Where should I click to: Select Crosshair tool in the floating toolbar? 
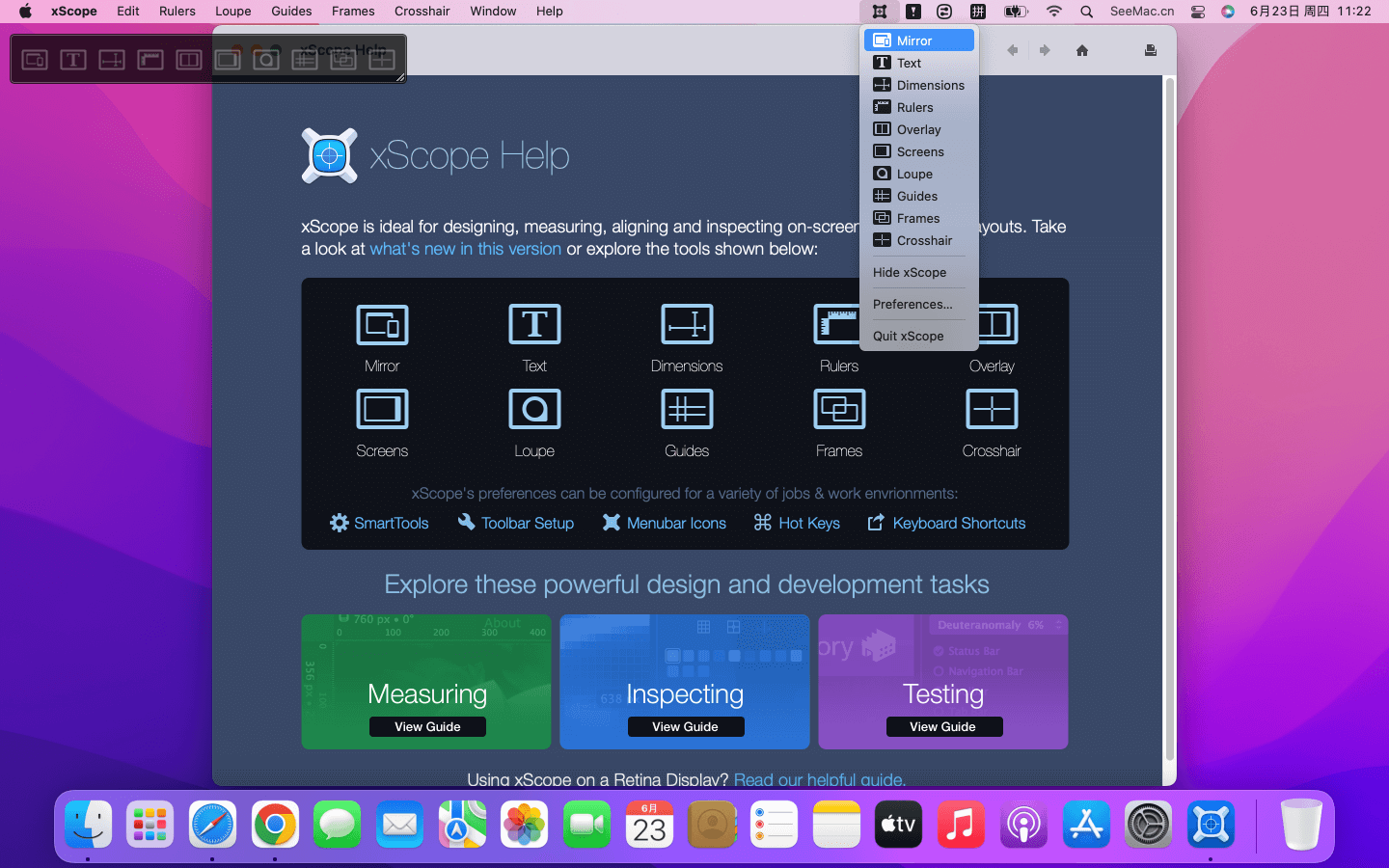[x=382, y=60]
